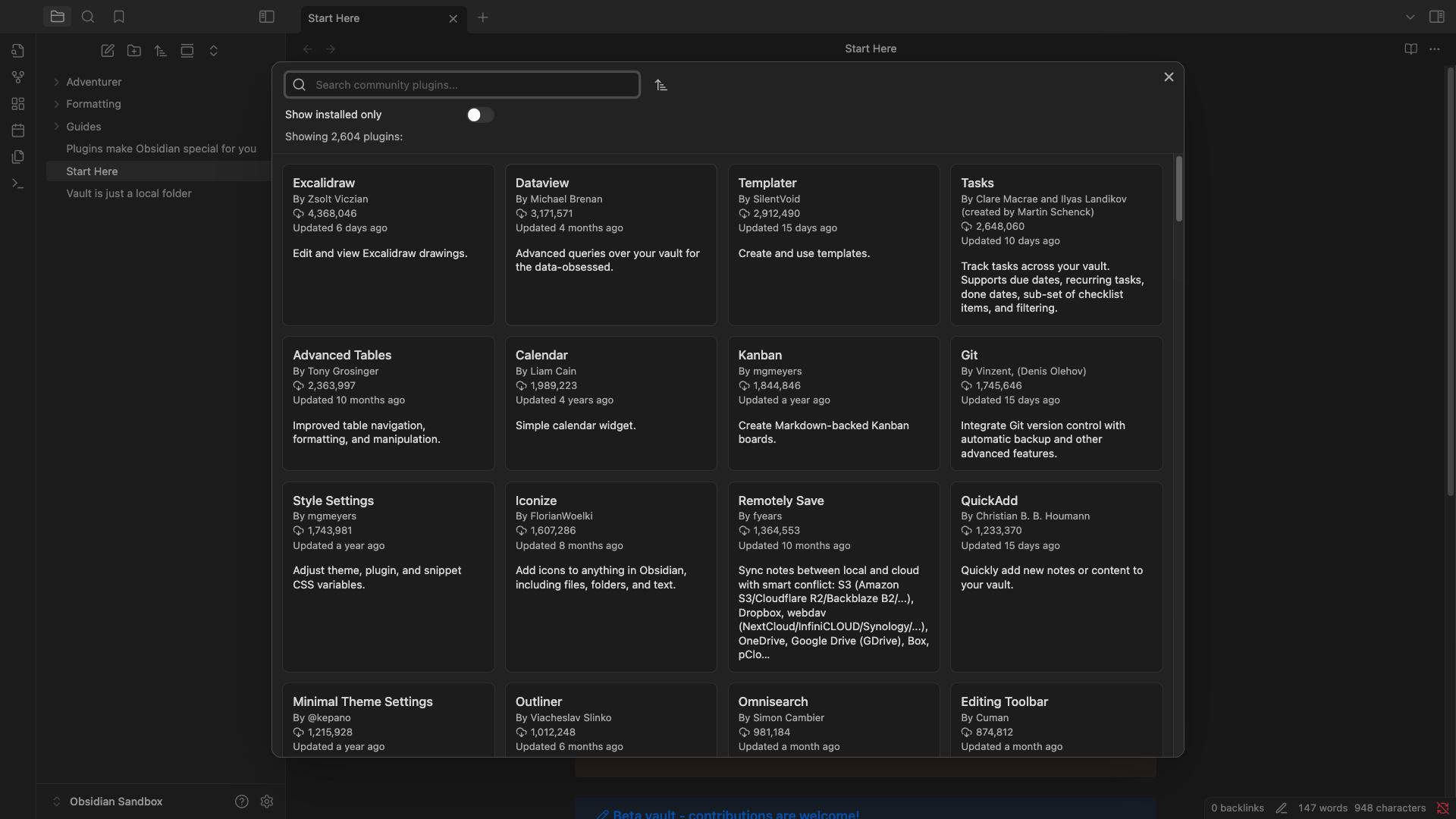Toggle the right sidebar panel icon
1456x819 pixels.
tap(1437, 17)
